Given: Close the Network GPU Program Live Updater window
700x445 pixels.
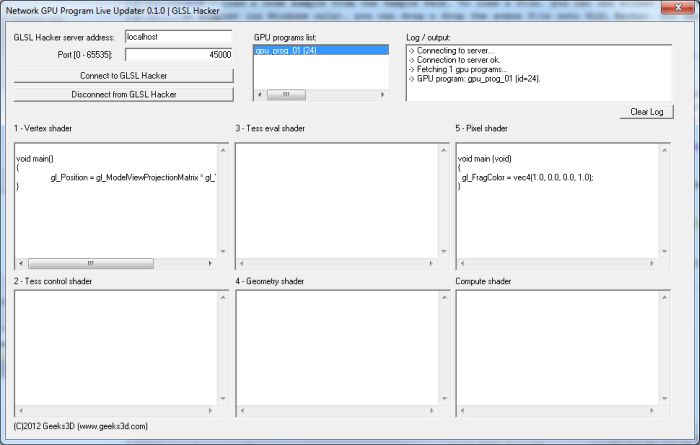Looking at the screenshot, I should 678,7.
